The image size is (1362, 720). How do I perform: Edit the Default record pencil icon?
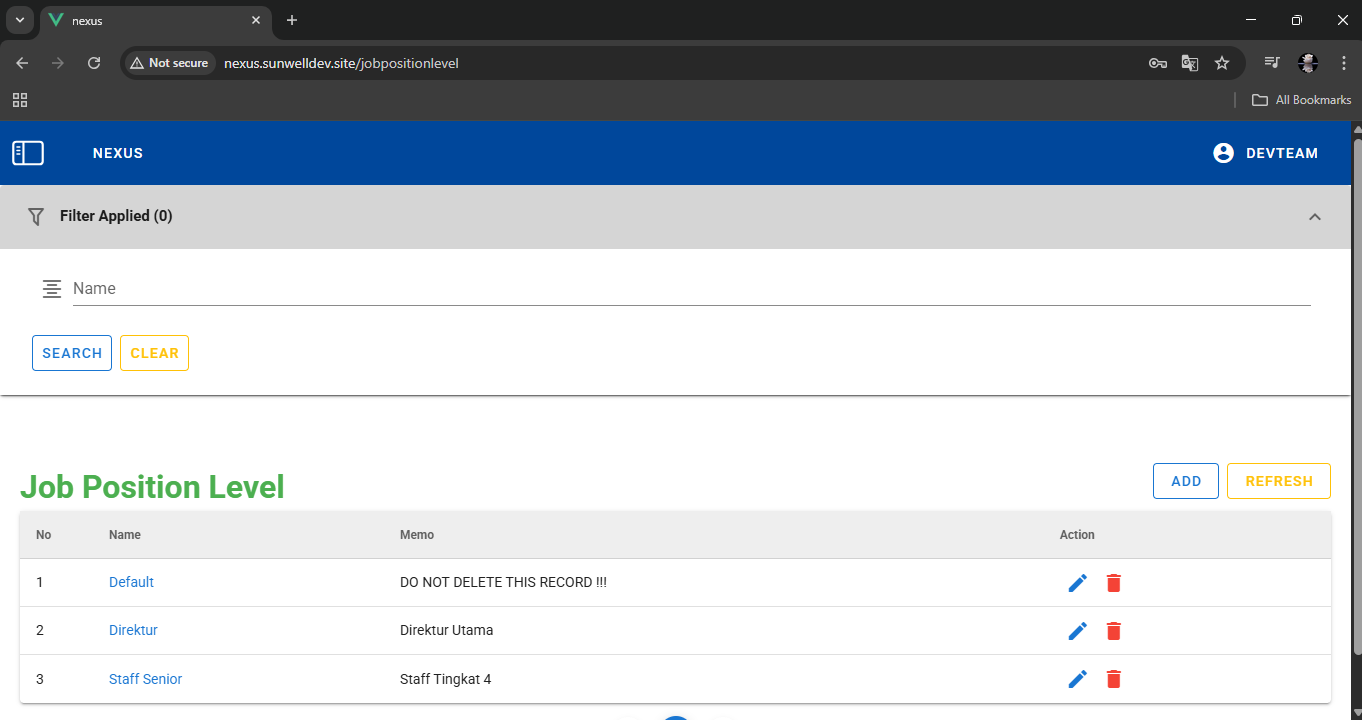click(x=1077, y=583)
